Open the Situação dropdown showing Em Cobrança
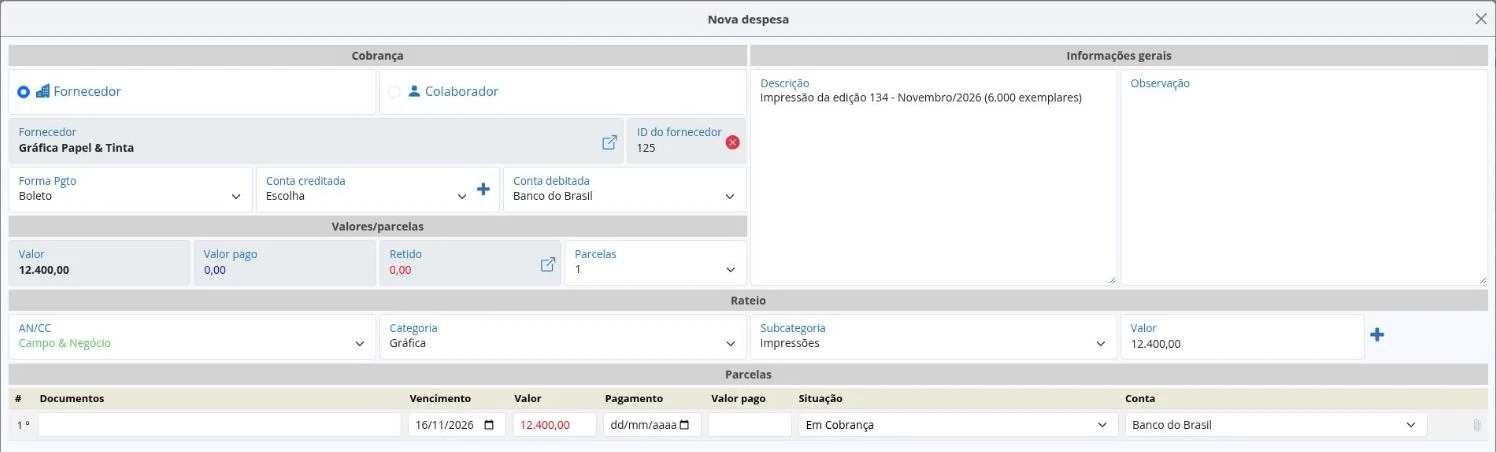 click(x=958, y=425)
